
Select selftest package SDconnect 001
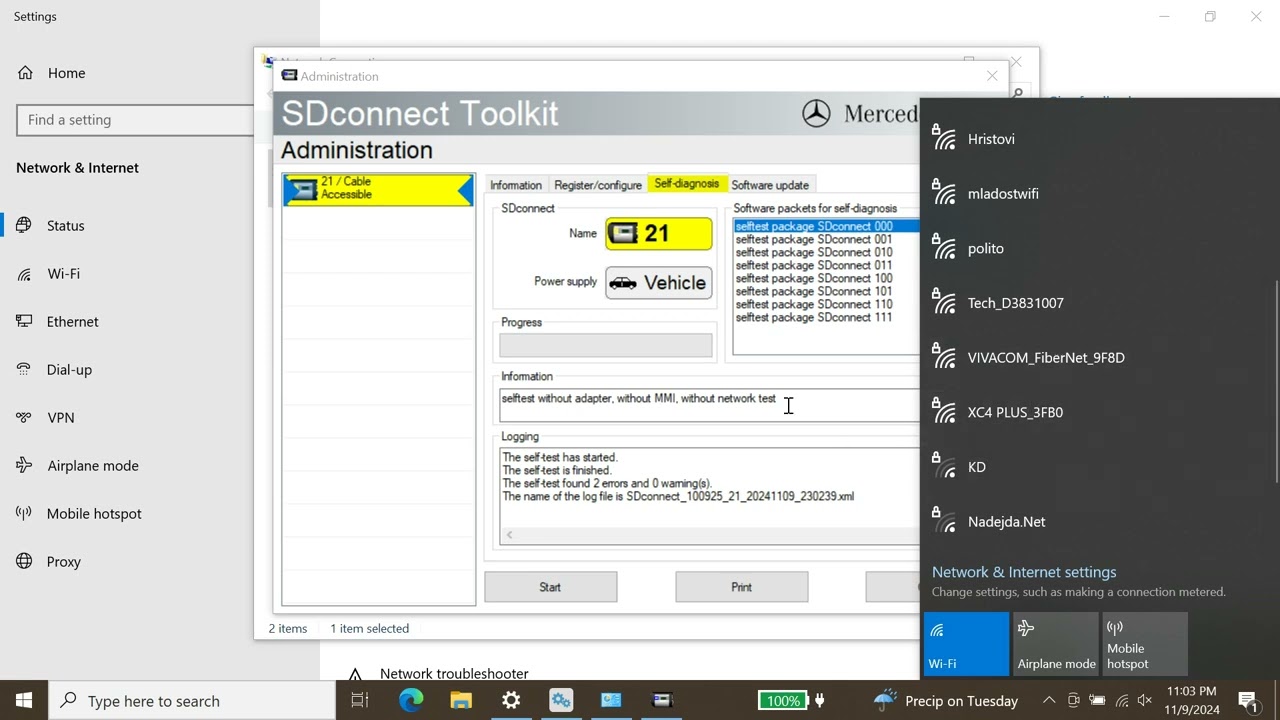click(x=814, y=239)
